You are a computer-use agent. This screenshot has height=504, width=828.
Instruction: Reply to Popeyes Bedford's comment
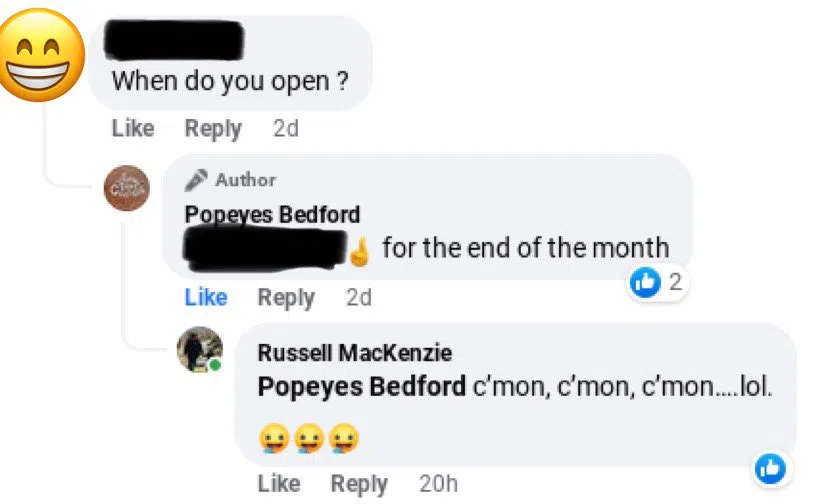click(x=286, y=297)
